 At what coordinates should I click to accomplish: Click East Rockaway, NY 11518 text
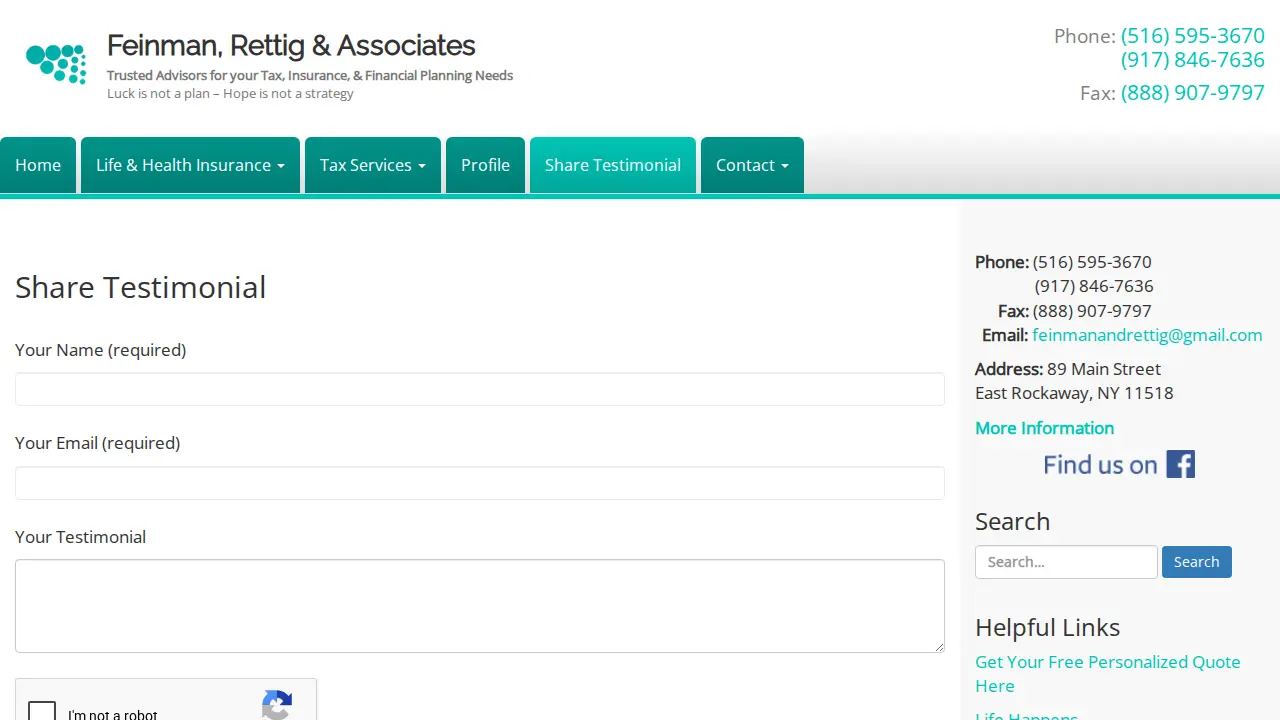1074,393
